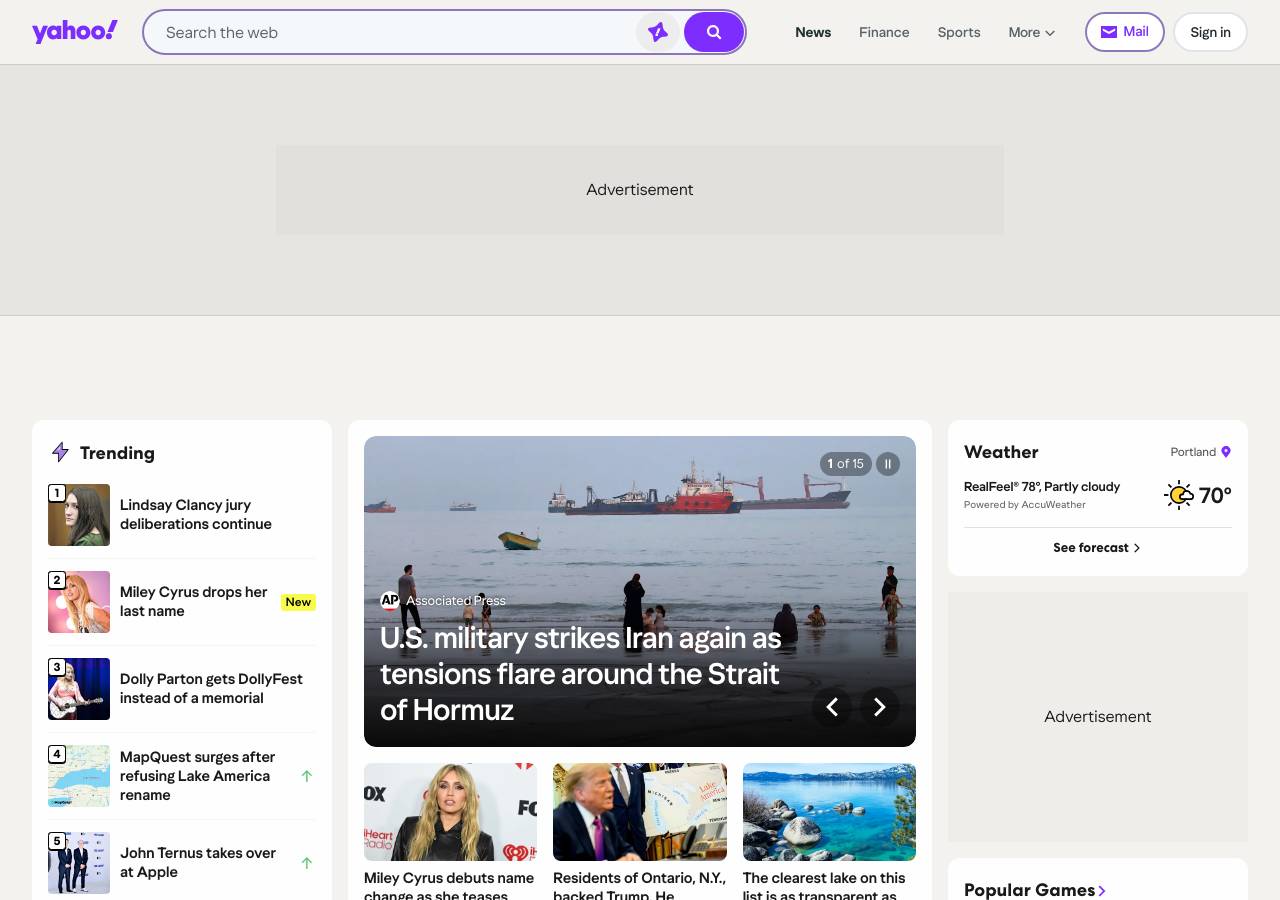
Task: Click the partly cloudy weather icon
Action: click(1180, 495)
